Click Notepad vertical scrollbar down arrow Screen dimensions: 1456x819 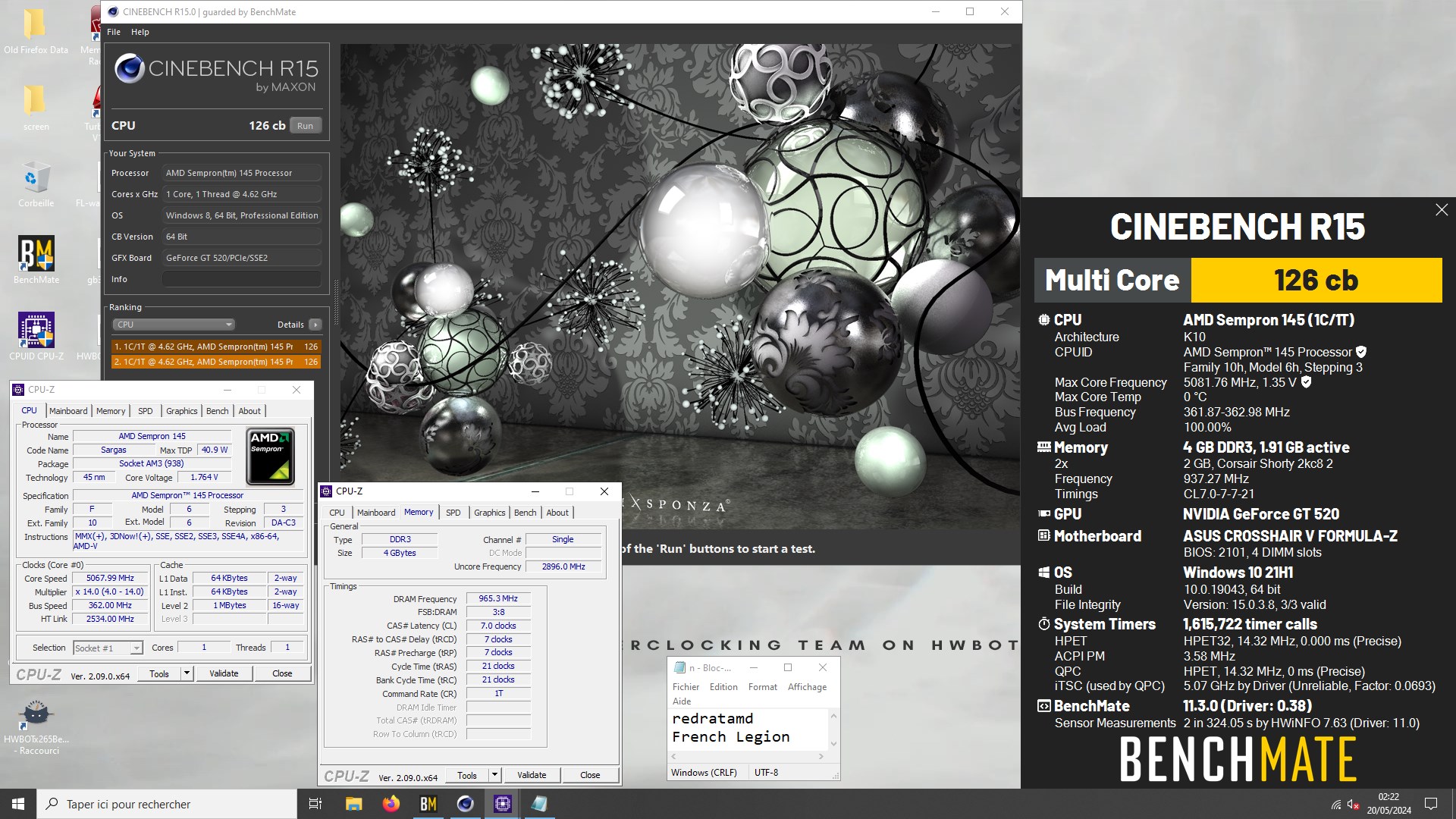pos(833,744)
